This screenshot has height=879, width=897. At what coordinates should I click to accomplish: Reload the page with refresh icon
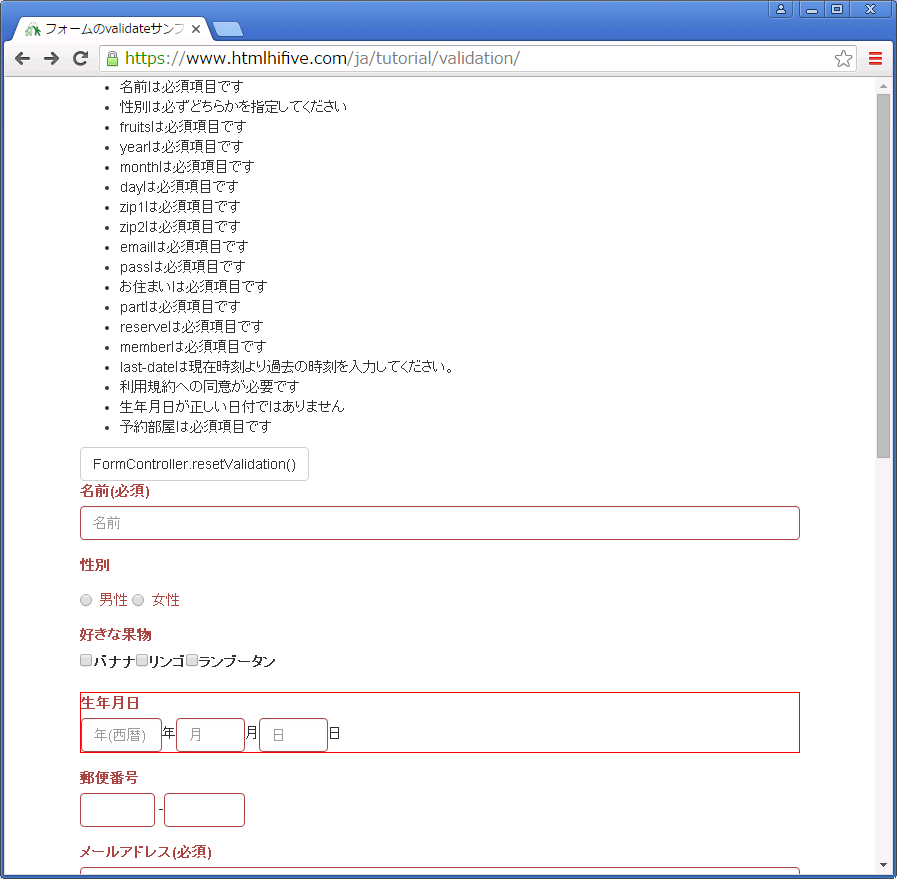(x=81, y=59)
